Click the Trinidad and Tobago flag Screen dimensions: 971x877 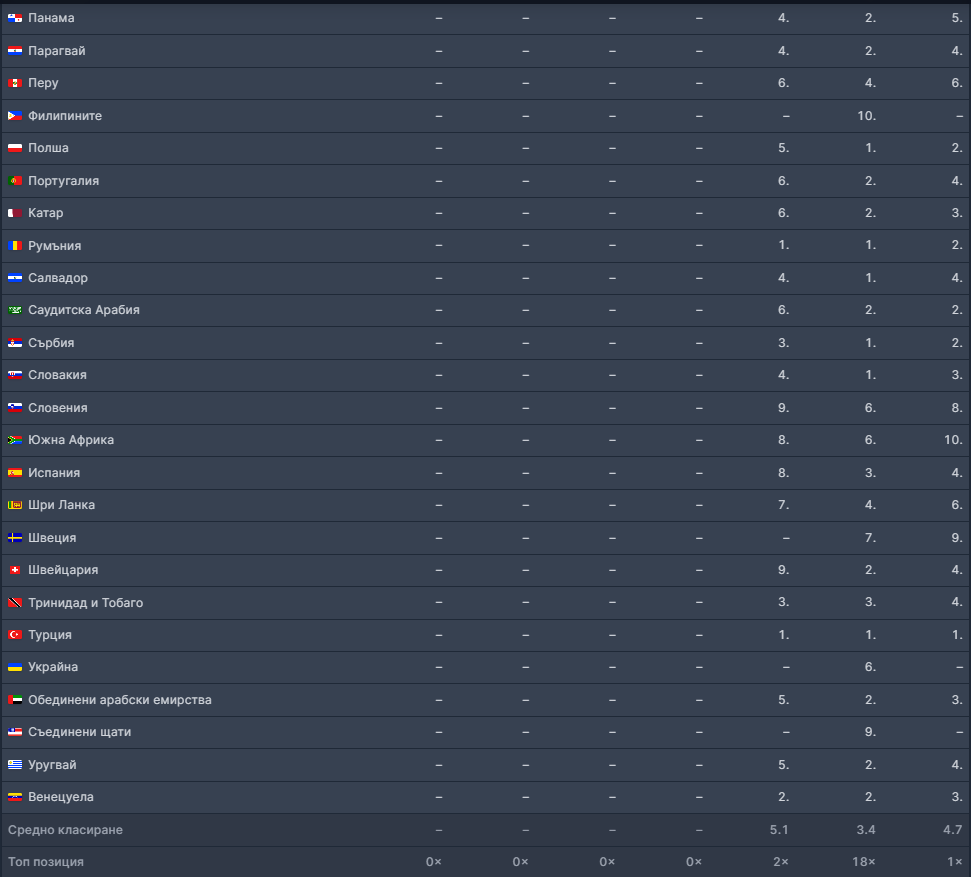tap(15, 603)
